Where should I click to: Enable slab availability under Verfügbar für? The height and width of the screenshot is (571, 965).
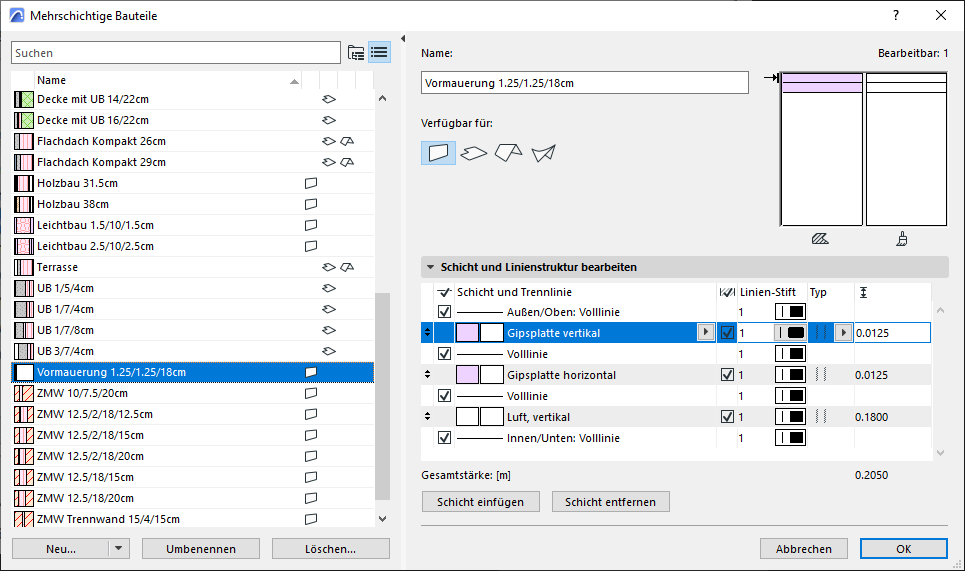tap(474, 153)
